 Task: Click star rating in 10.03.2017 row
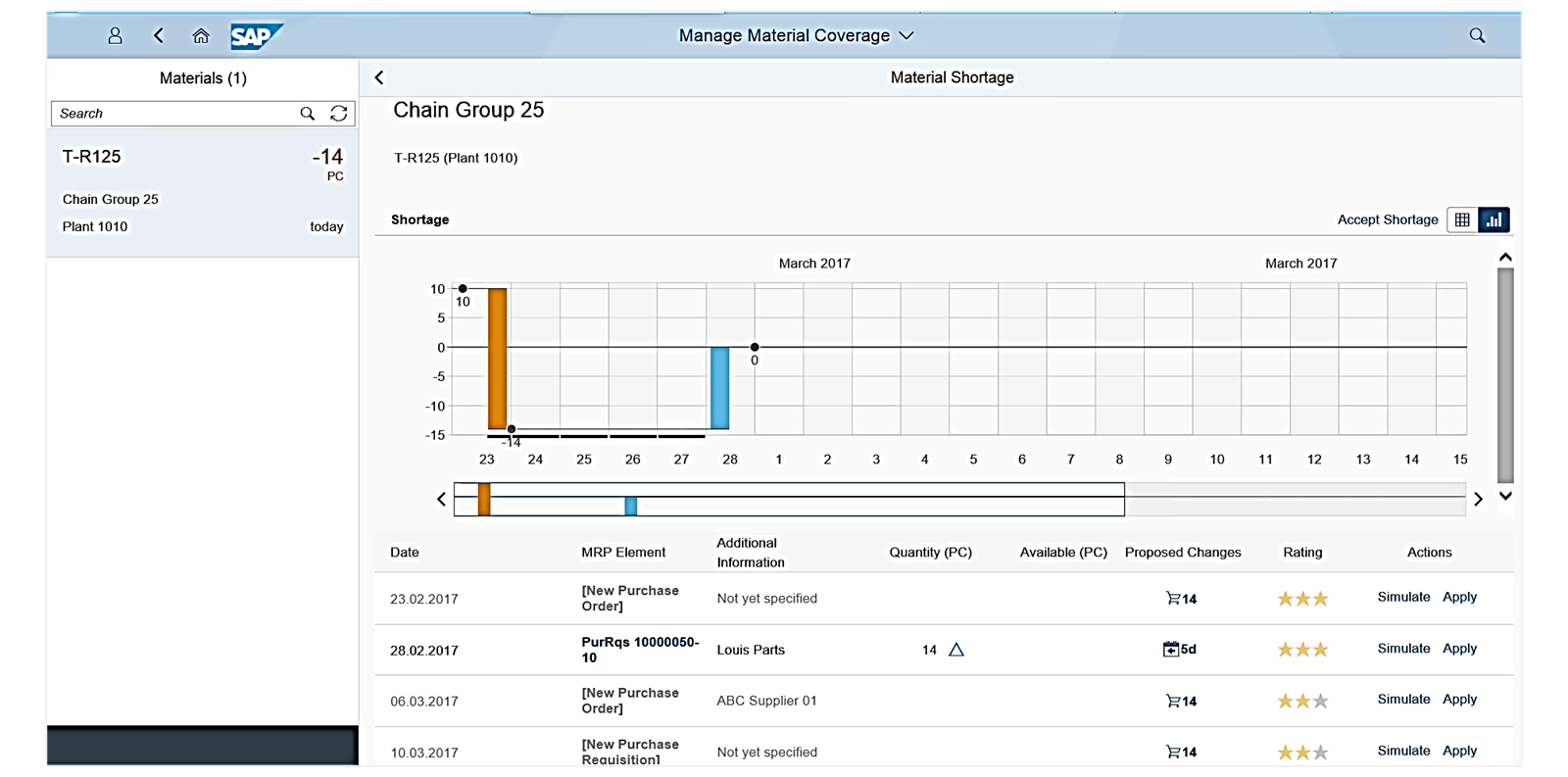1302,753
